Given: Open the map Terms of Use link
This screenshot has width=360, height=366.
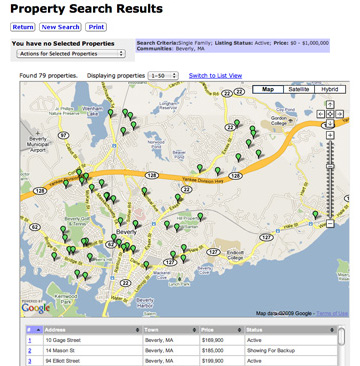Looking at the screenshot, I should point(332,313).
